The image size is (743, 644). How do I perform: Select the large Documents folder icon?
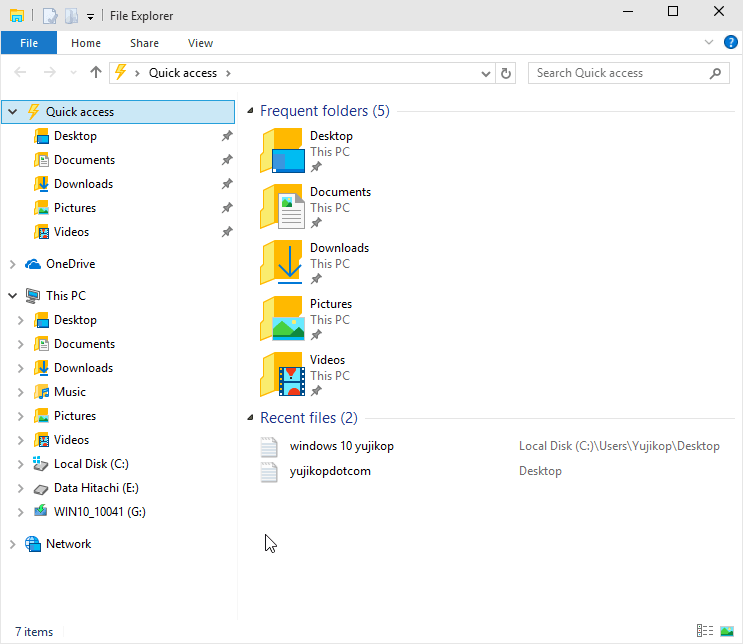point(282,207)
